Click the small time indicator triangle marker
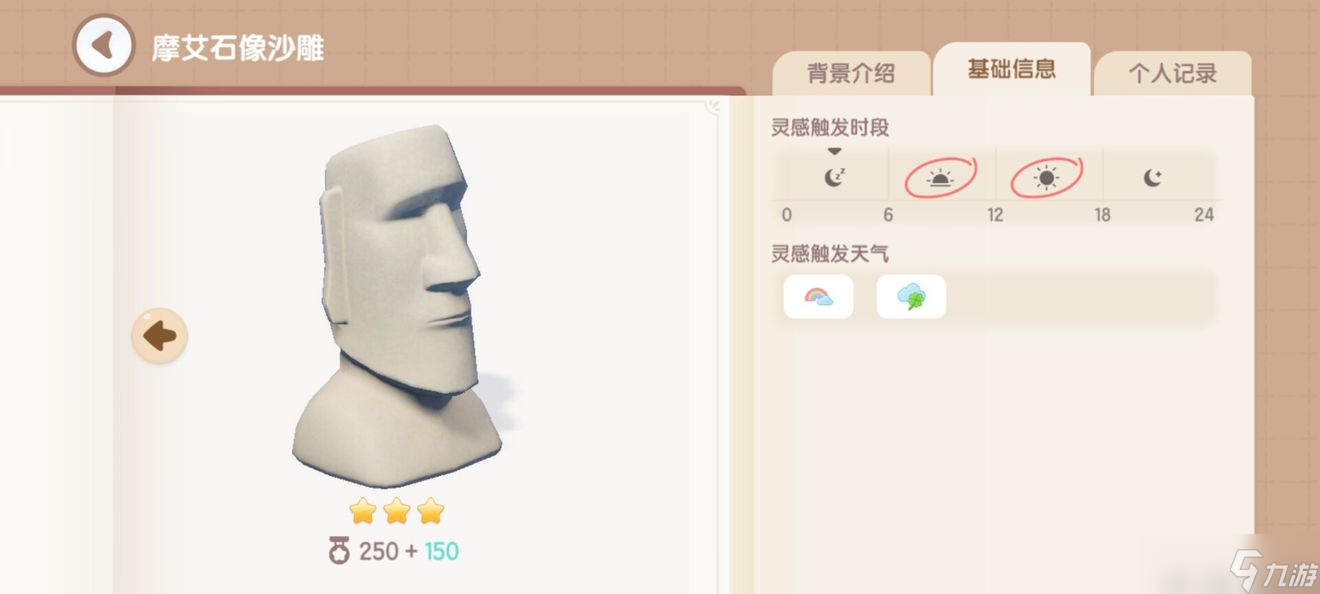Image resolution: width=1320 pixels, height=594 pixels. tap(835, 152)
